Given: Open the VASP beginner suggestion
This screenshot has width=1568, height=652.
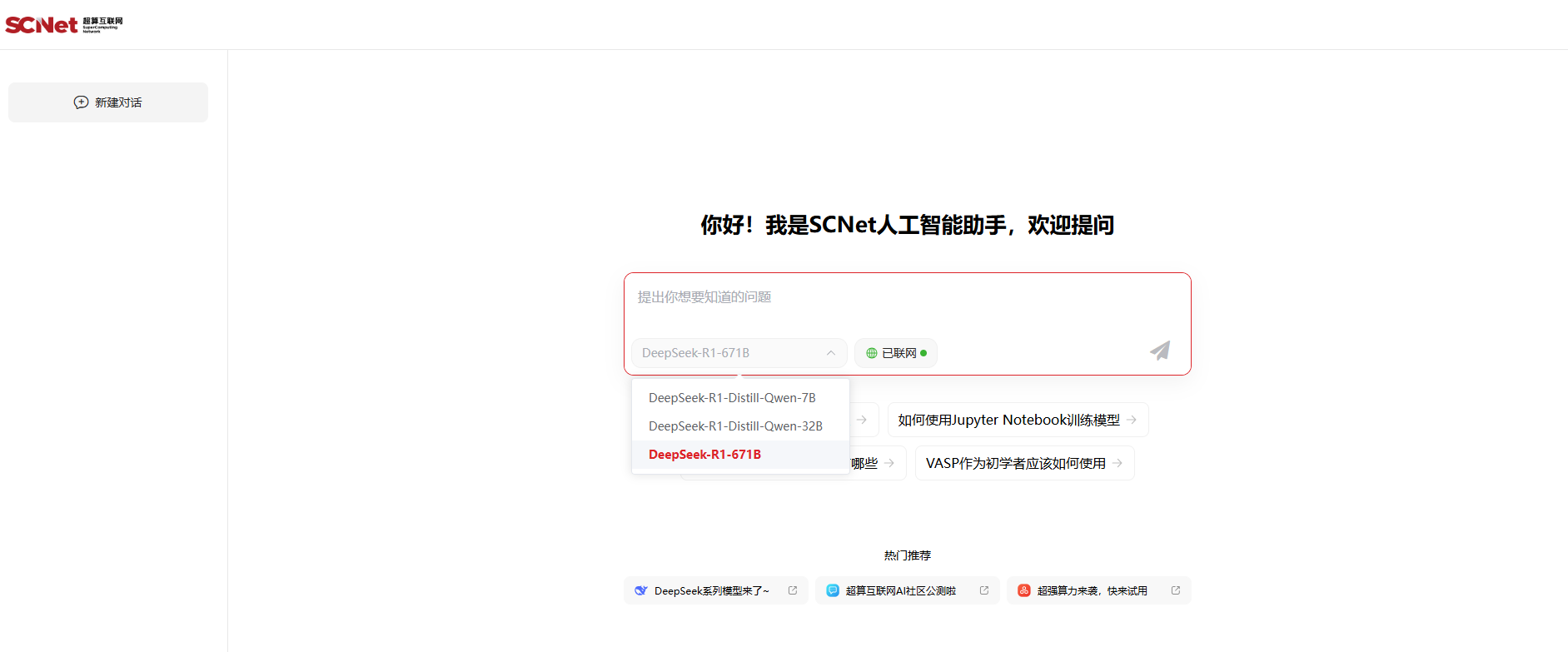Looking at the screenshot, I should click(1024, 463).
